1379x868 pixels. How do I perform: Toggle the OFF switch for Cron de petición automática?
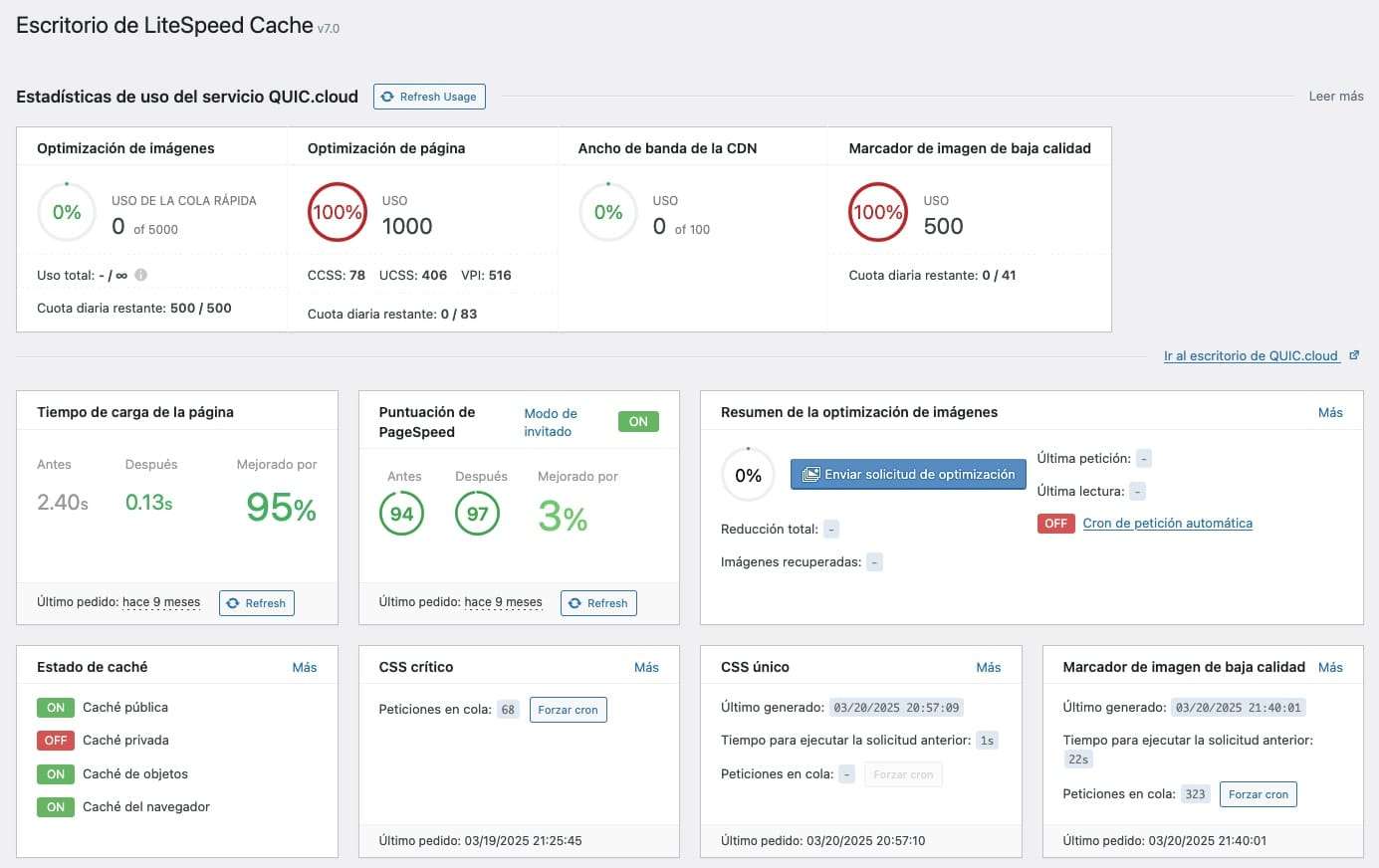[x=1055, y=524]
